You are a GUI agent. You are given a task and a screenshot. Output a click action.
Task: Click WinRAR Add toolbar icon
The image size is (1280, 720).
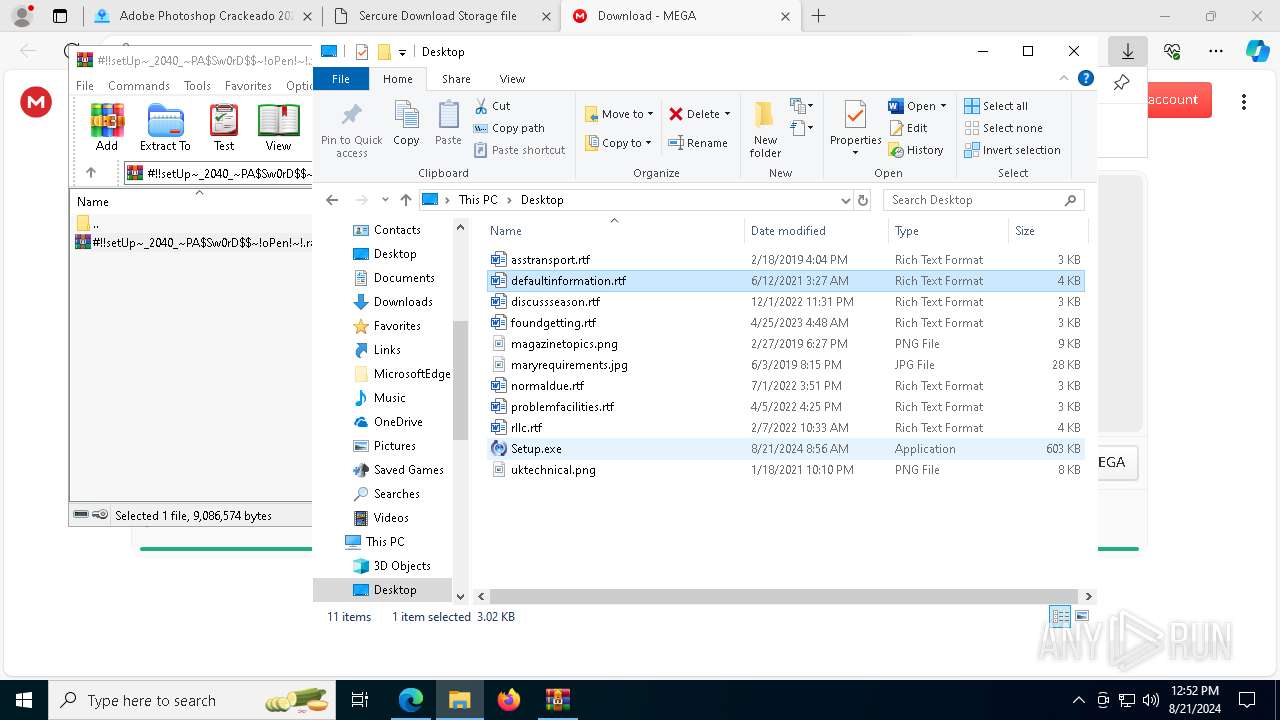tap(107, 127)
